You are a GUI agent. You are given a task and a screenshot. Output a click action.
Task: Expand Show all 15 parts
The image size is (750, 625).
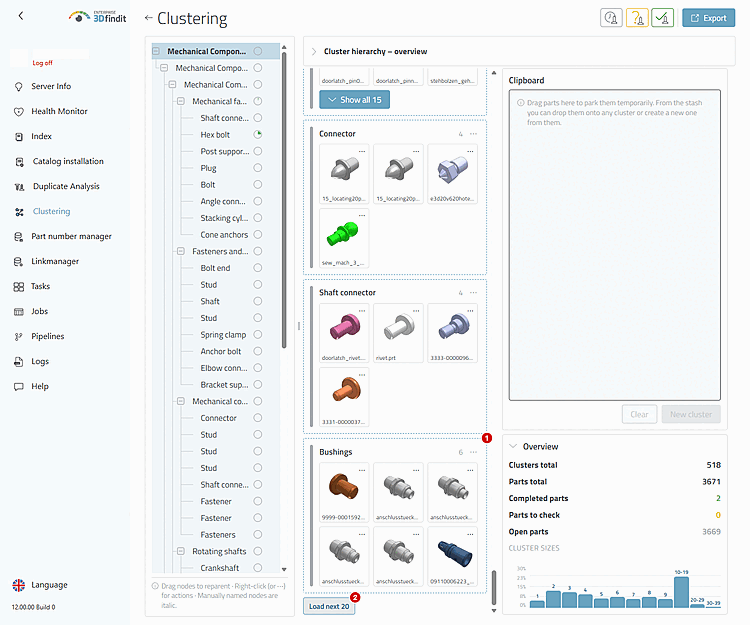click(x=354, y=100)
